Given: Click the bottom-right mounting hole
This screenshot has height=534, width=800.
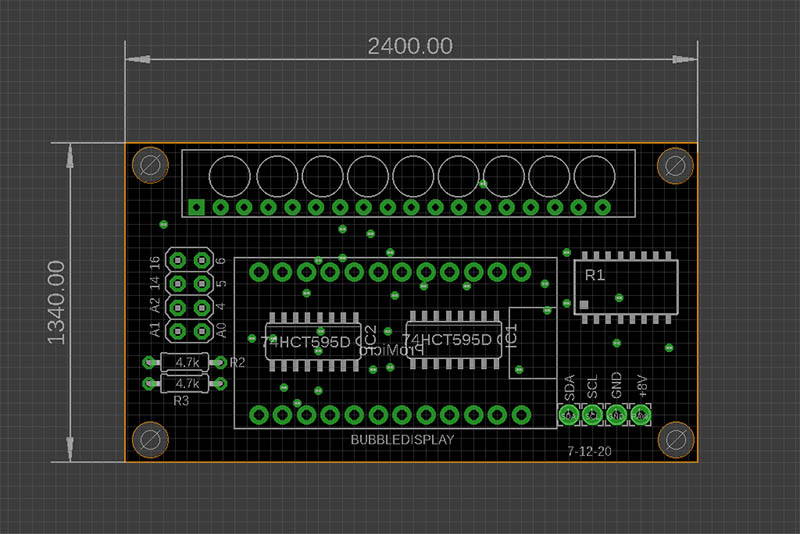Looking at the screenshot, I should (673, 437).
